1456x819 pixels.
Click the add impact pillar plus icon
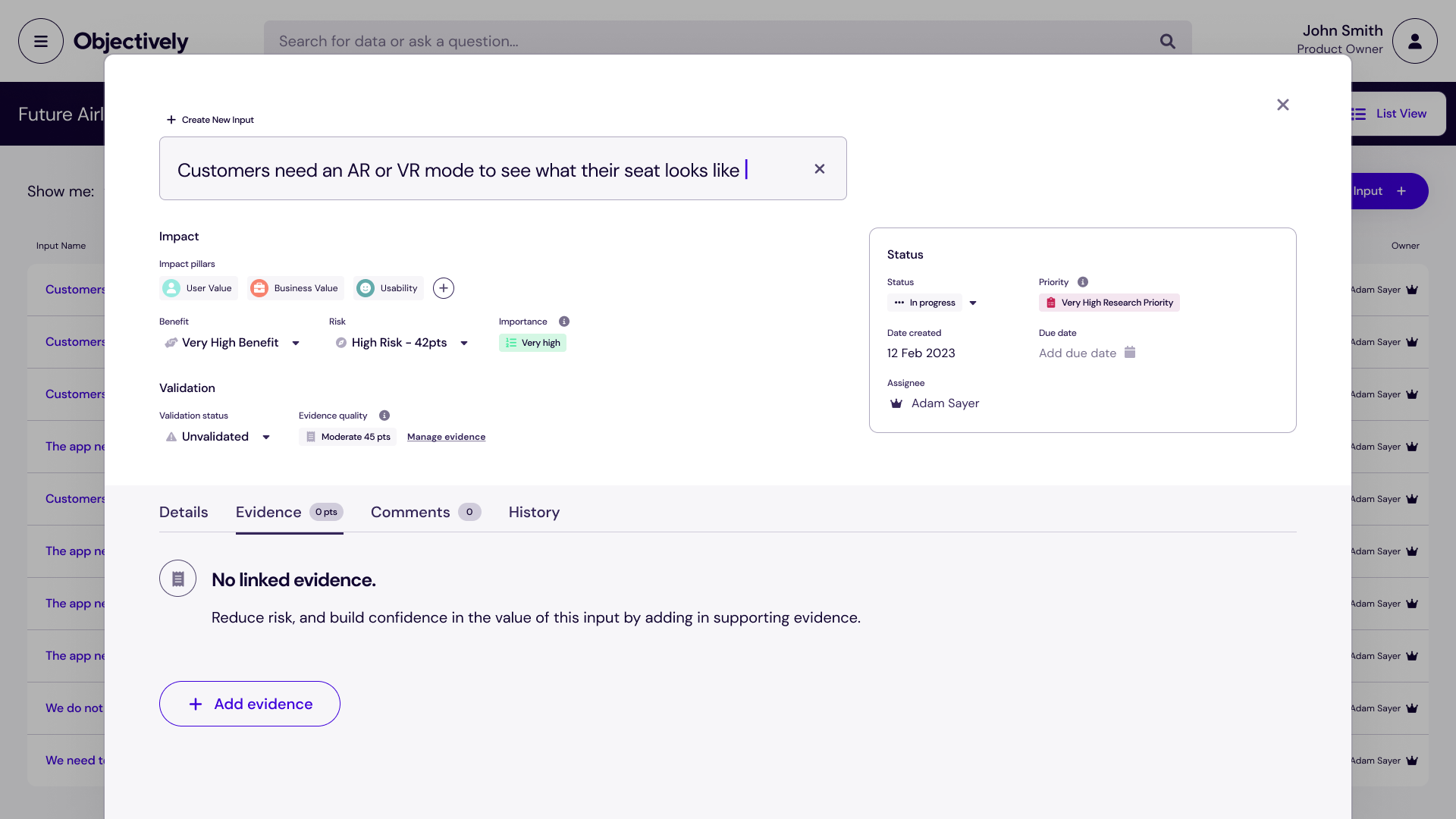(444, 288)
